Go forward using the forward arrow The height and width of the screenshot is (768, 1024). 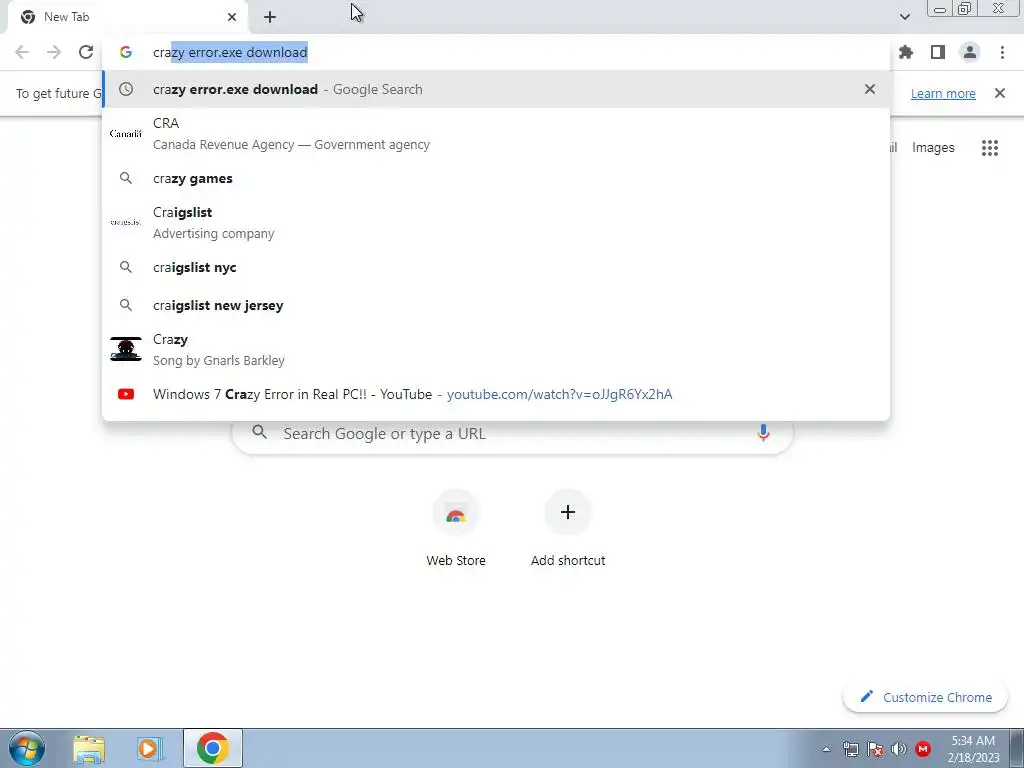pos(54,52)
